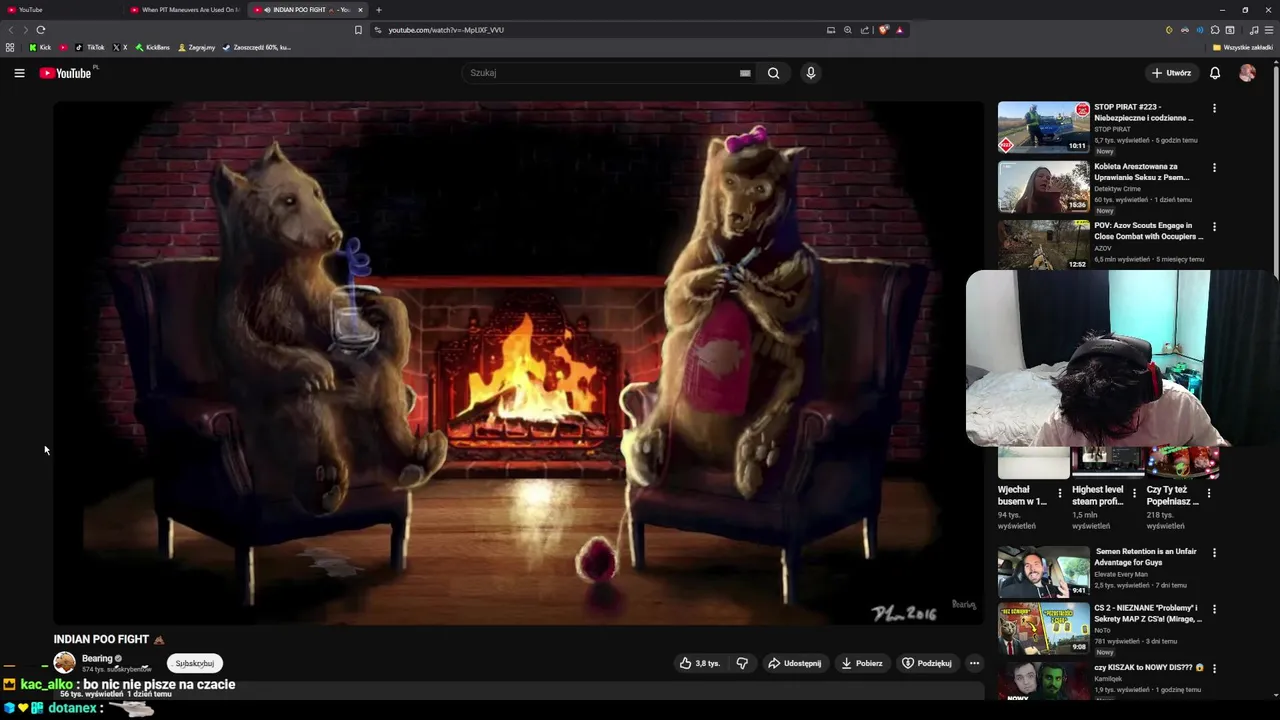Like the video with 3,8 tys. likes

(x=699, y=663)
